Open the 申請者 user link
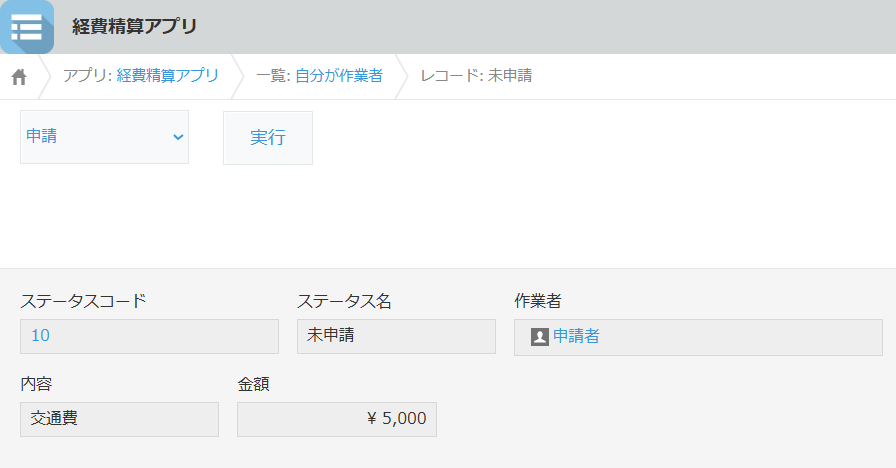The height and width of the screenshot is (468, 896). (x=576, y=337)
